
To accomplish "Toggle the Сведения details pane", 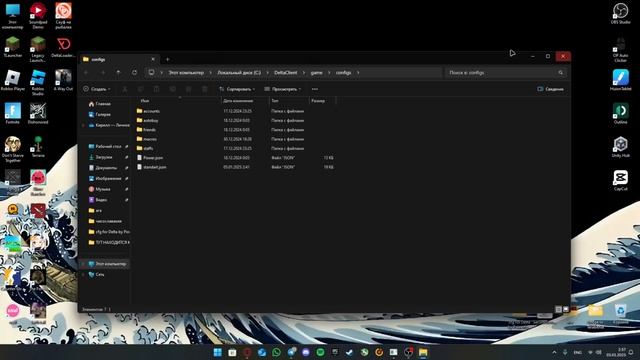I will tap(550, 89).
